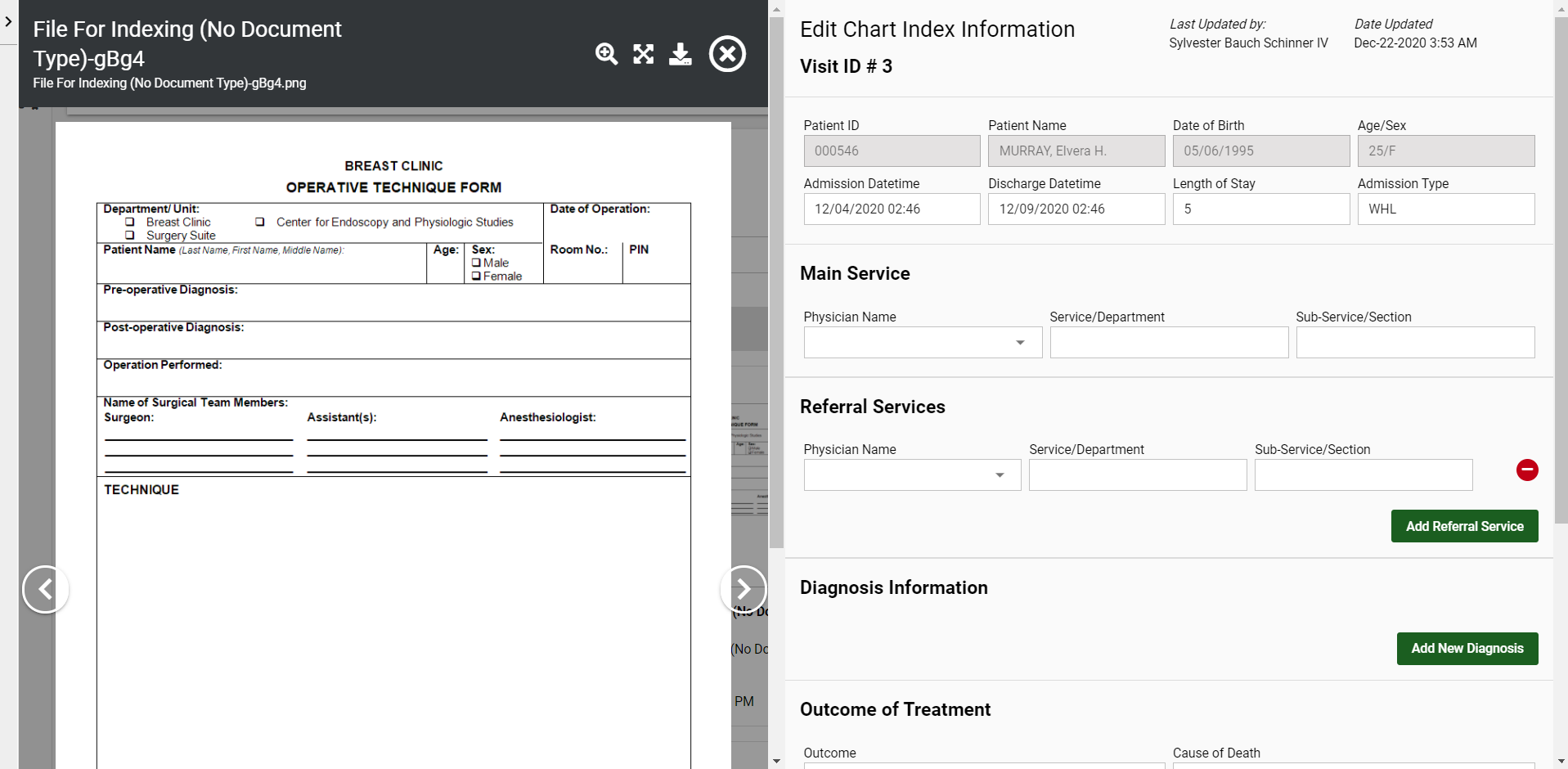Focus Referral Services Sub-Service/Section field
1568x769 pixels.
pos(1364,475)
